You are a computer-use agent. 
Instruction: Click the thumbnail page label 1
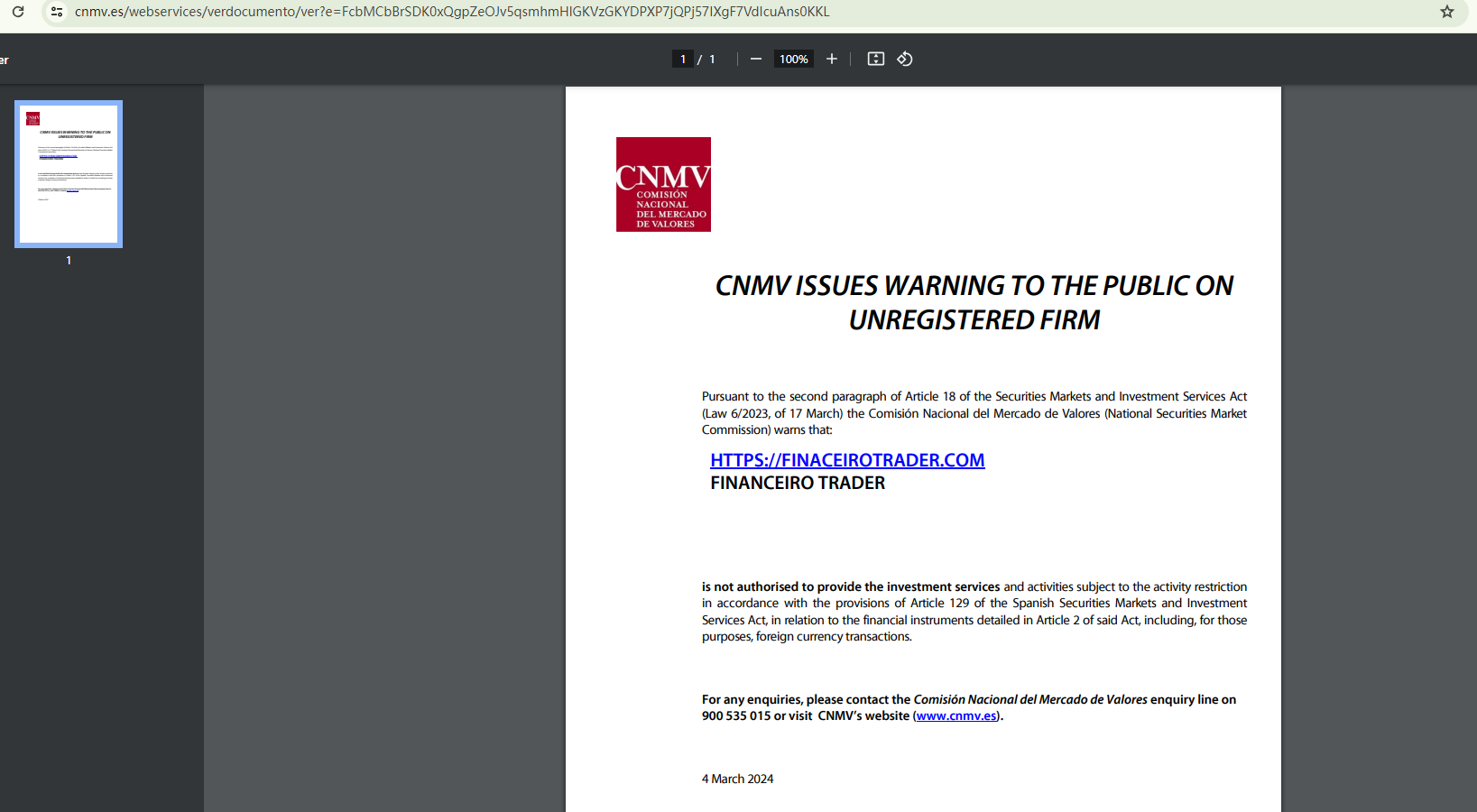(69, 260)
